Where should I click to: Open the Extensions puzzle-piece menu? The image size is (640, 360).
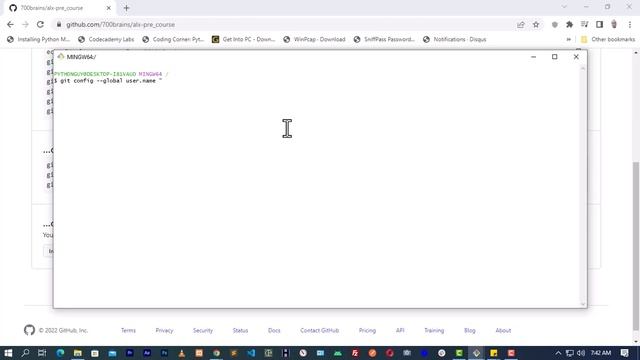[x=569, y=24]
